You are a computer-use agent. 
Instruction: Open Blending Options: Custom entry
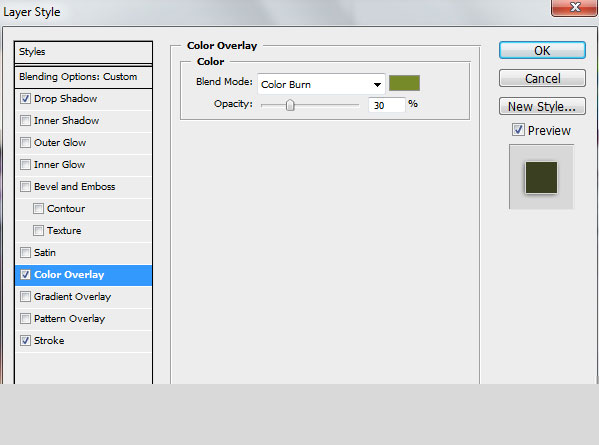83,77
